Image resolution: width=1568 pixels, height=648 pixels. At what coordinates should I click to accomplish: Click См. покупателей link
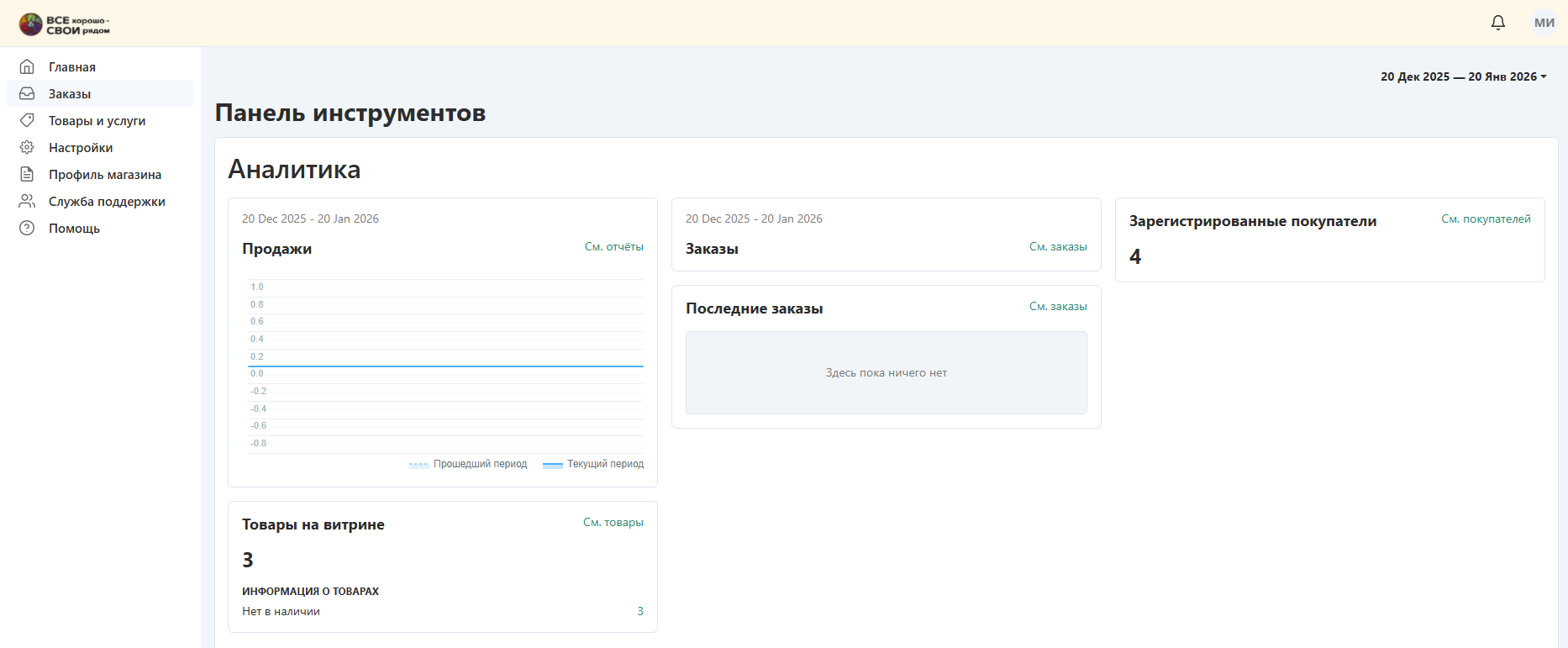tap(1486, 219)
